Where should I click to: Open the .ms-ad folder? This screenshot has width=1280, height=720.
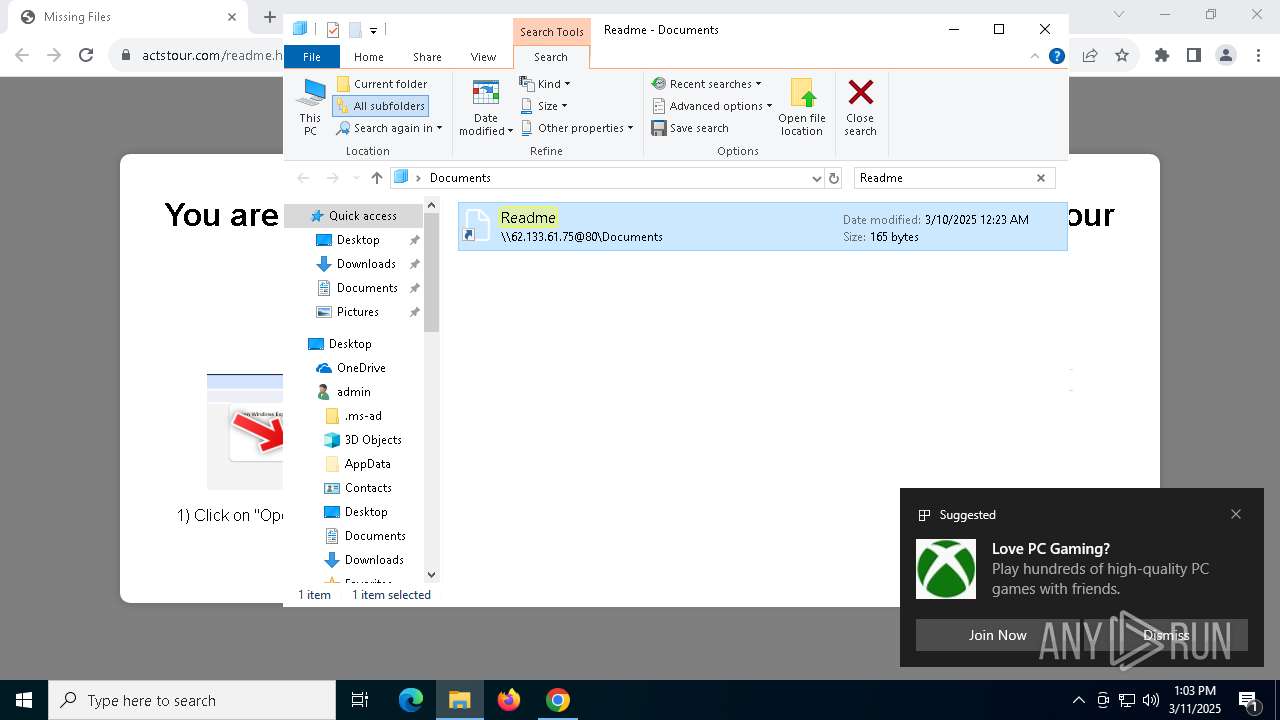coord(362,416)
